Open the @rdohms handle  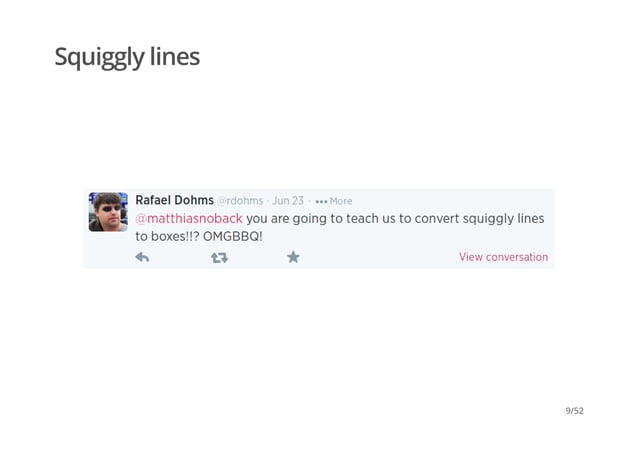pyautogui.click(x=240, y=201)
